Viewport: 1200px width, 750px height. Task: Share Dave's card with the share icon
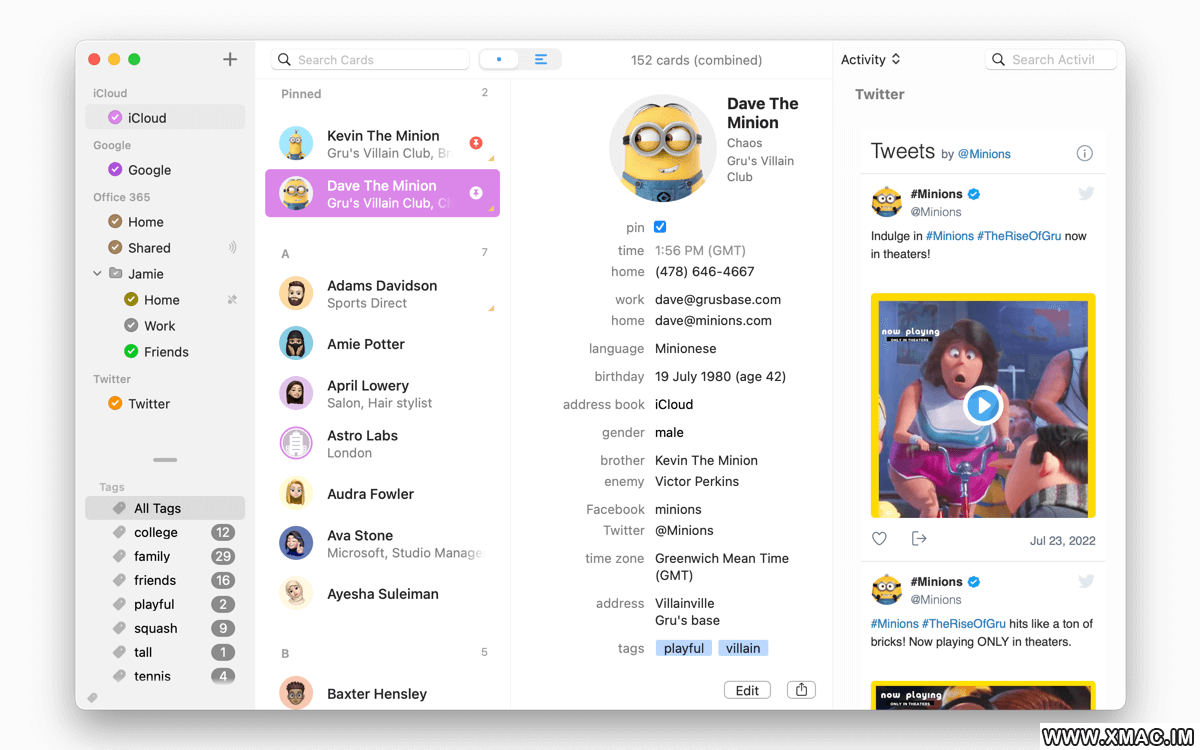(801, 690)
